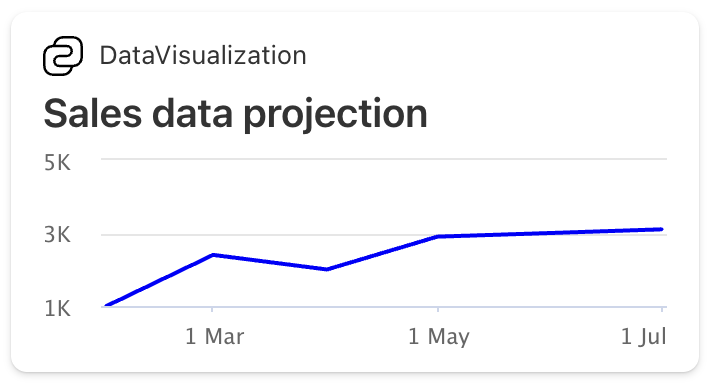The width and height of the screenshot is (716, 392).
Task: Click the 1 May tick mark on axis
Action: click(x=438, y=309)
